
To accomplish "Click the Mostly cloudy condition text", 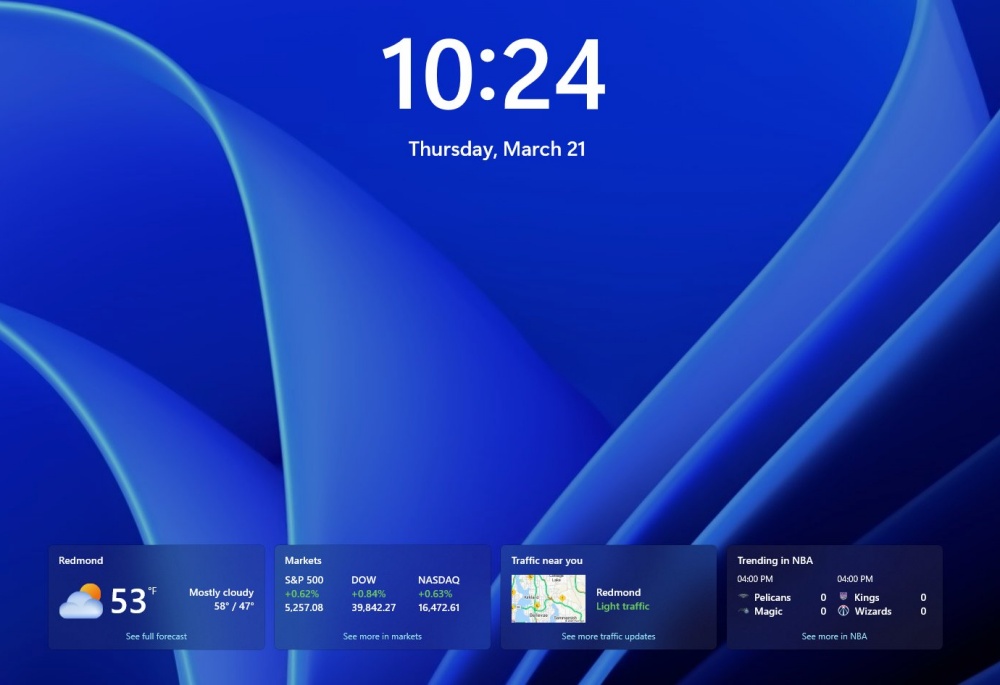I will [x=221, y=592].
